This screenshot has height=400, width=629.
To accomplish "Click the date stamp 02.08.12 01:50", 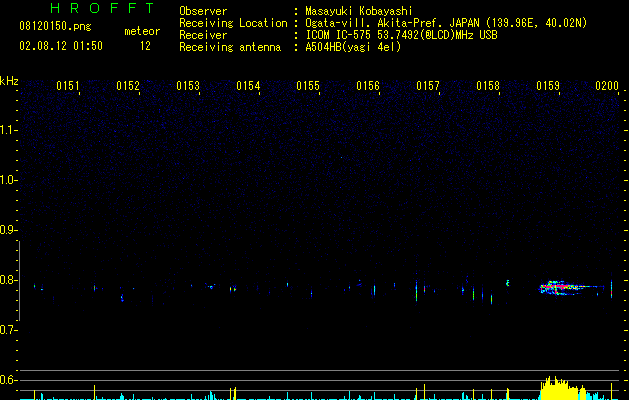I will click(x=61, y=46).
